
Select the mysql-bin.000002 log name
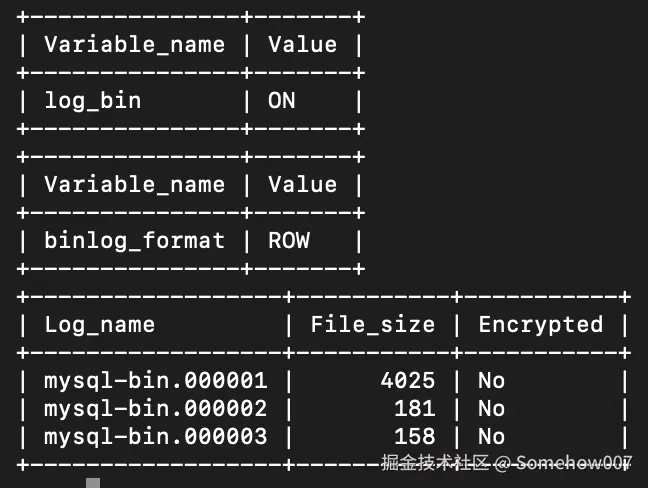(156, 409)
